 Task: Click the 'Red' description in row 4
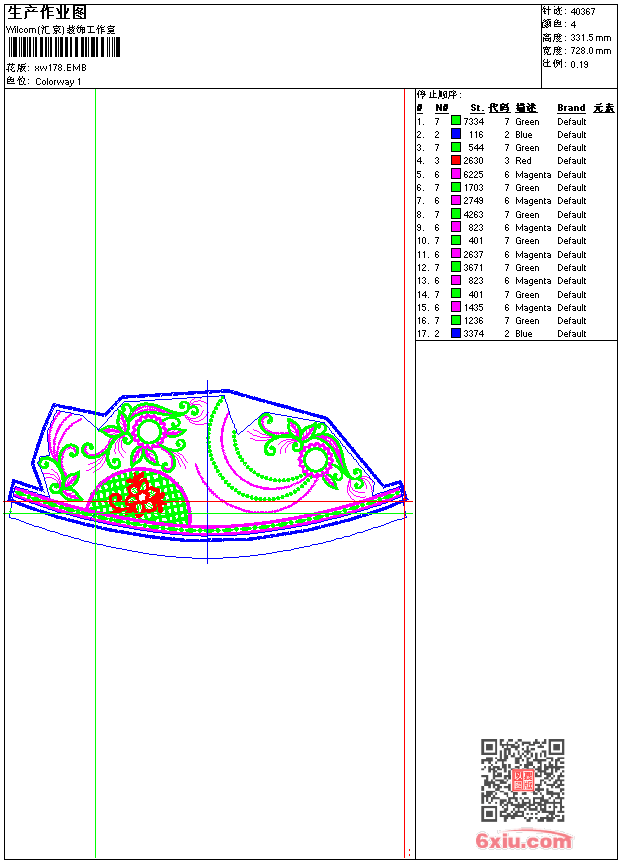pos(523,161)
